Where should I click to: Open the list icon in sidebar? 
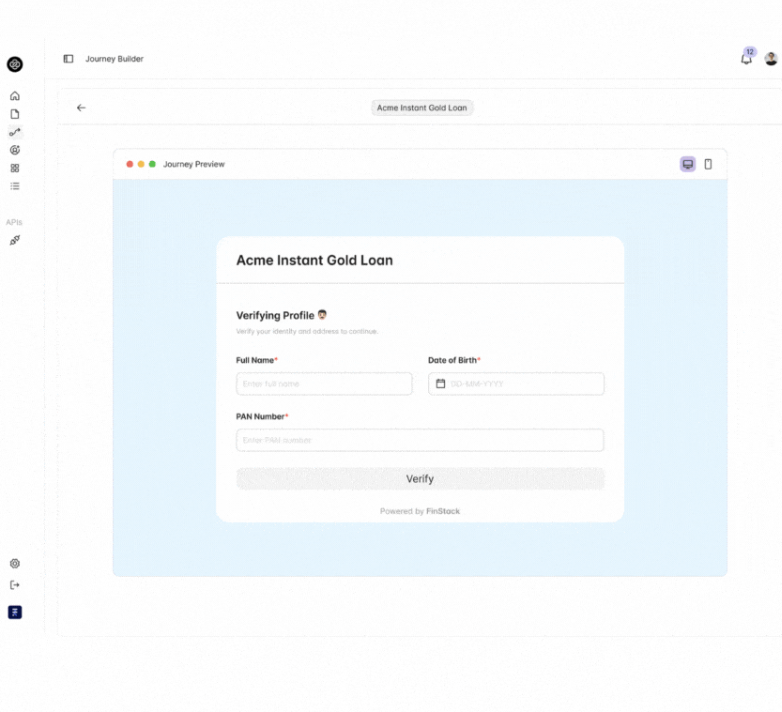(x=15, y=186)
